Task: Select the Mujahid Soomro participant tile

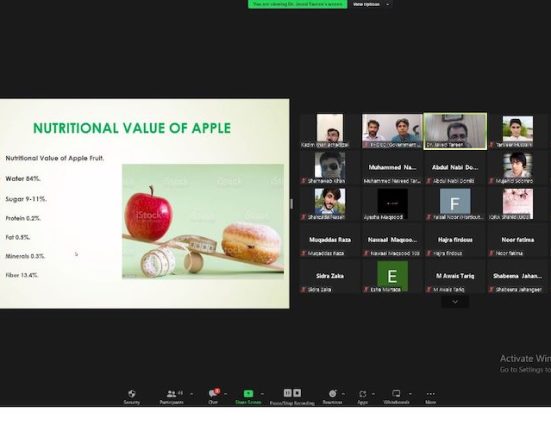Action: tap(517, 168)
